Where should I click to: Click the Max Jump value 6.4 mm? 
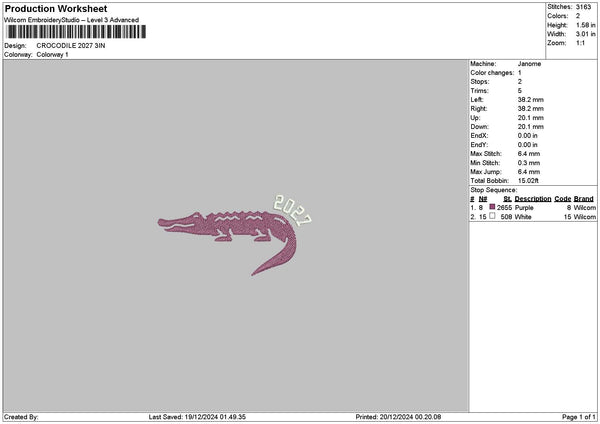529,172
